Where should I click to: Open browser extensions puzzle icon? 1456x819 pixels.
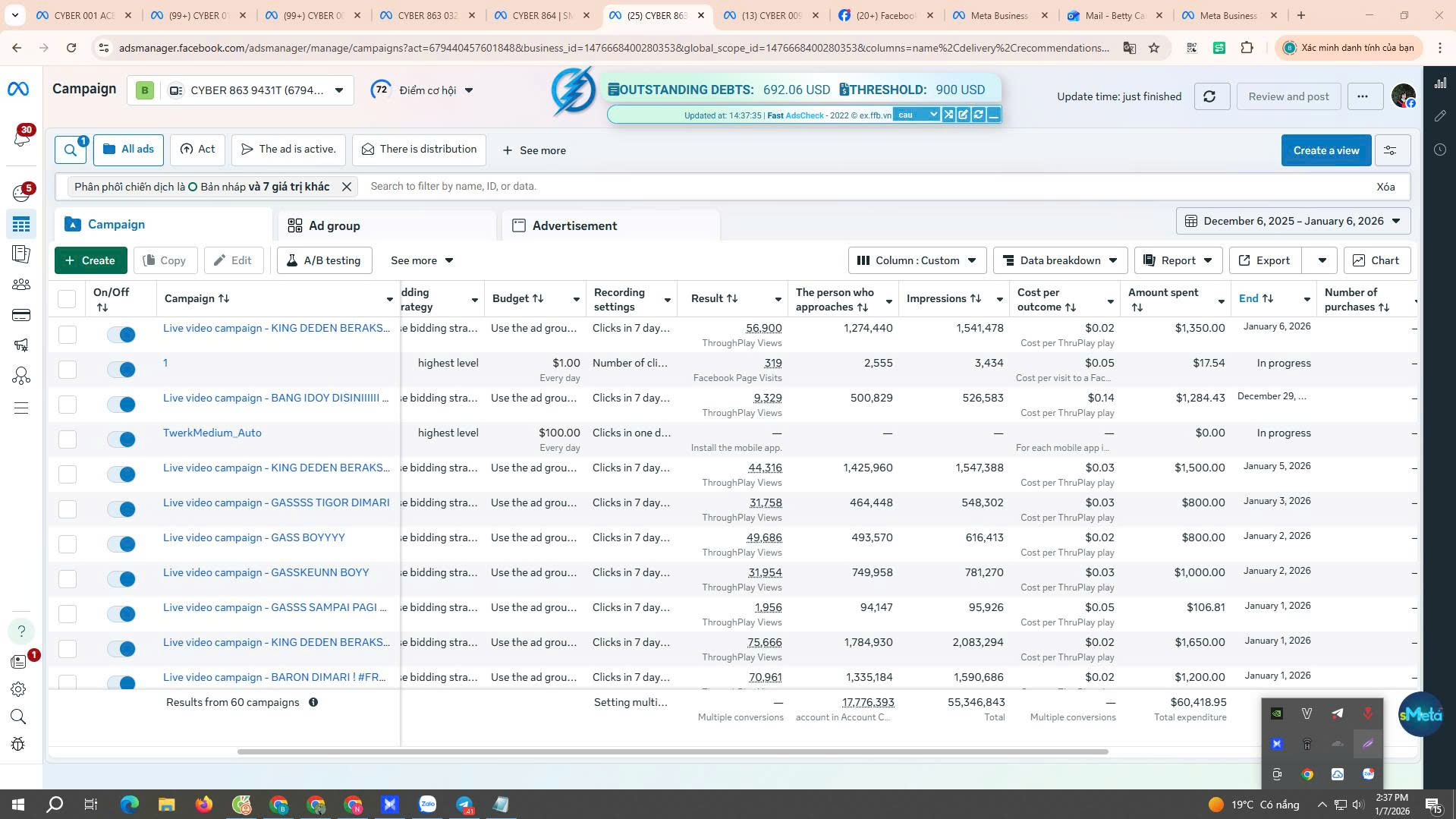(1247, 48)
